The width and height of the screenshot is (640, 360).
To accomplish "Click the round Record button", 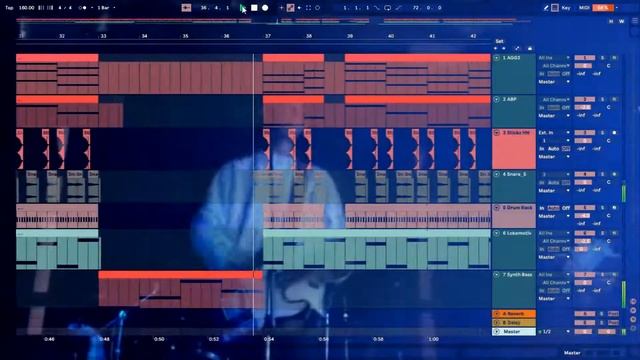I will 265,8.
